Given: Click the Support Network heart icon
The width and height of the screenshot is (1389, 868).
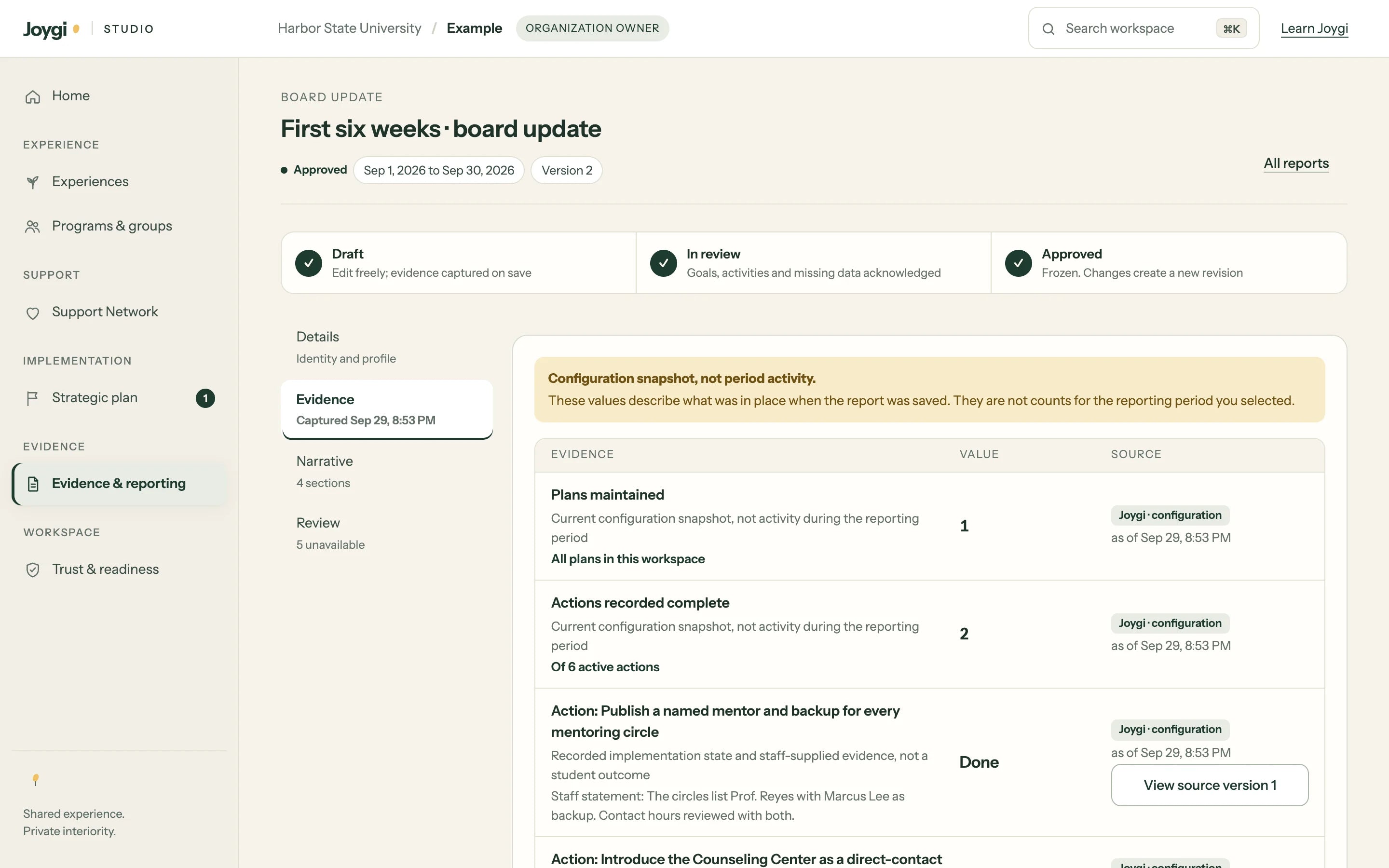Looking at the screenshot, I should point(33,313).
